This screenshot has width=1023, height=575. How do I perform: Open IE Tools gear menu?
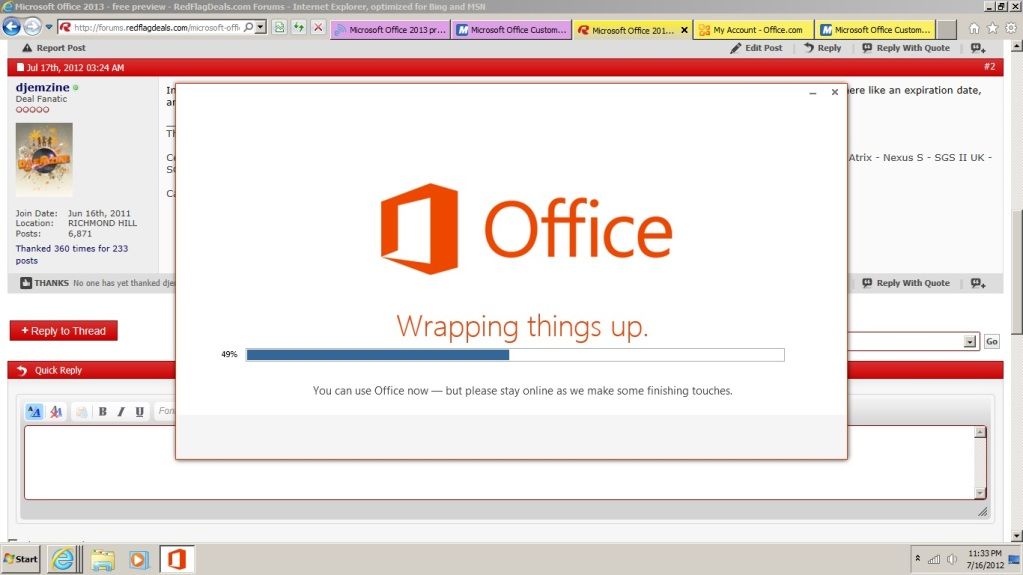click(x=1011, y=28)
